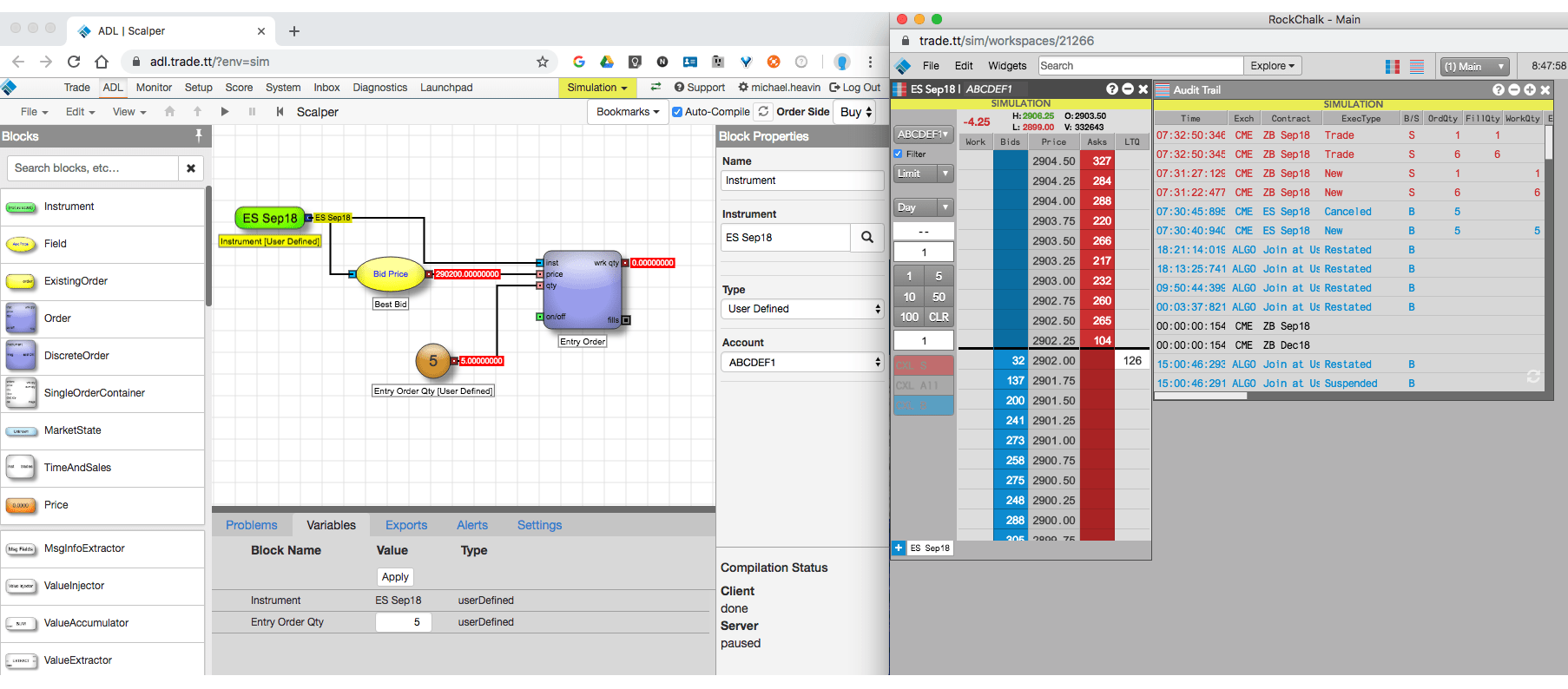Click the Block Properties Name field

pyautogui.click(x=802, y=180)
